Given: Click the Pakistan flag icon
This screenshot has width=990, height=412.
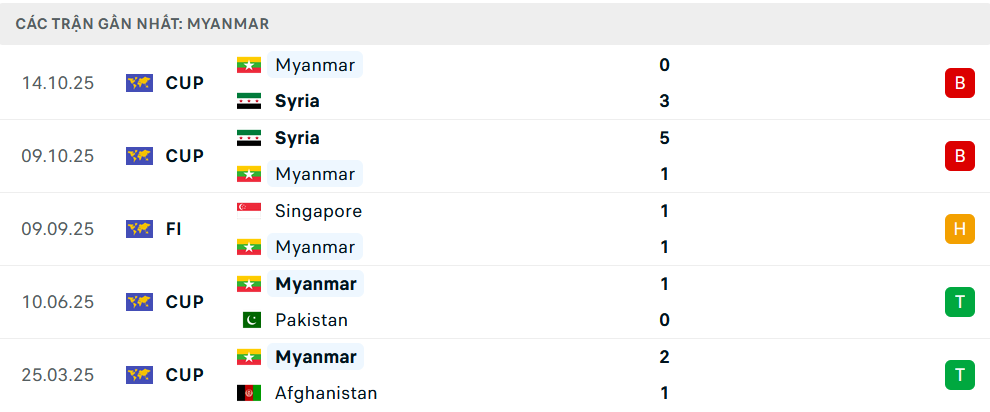Looking at the screenshot, I should click(x=248, y=320).
